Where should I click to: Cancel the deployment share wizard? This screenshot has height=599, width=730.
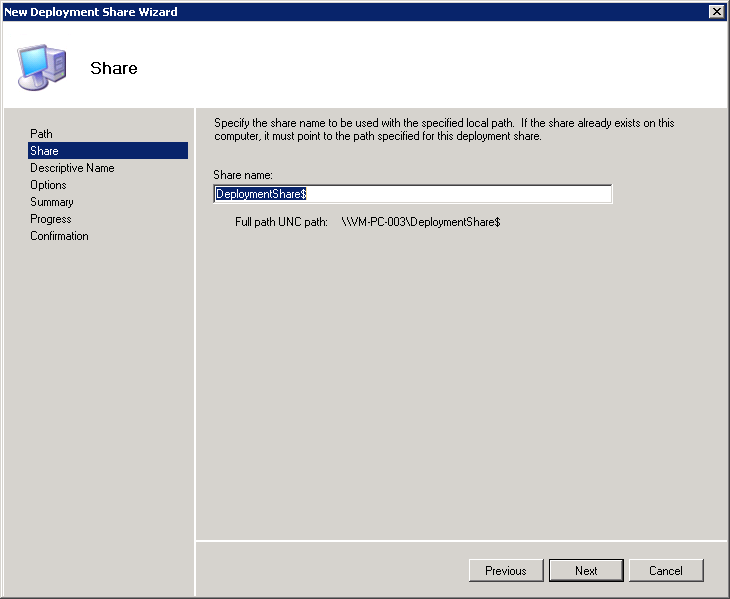tap(666, 571)
